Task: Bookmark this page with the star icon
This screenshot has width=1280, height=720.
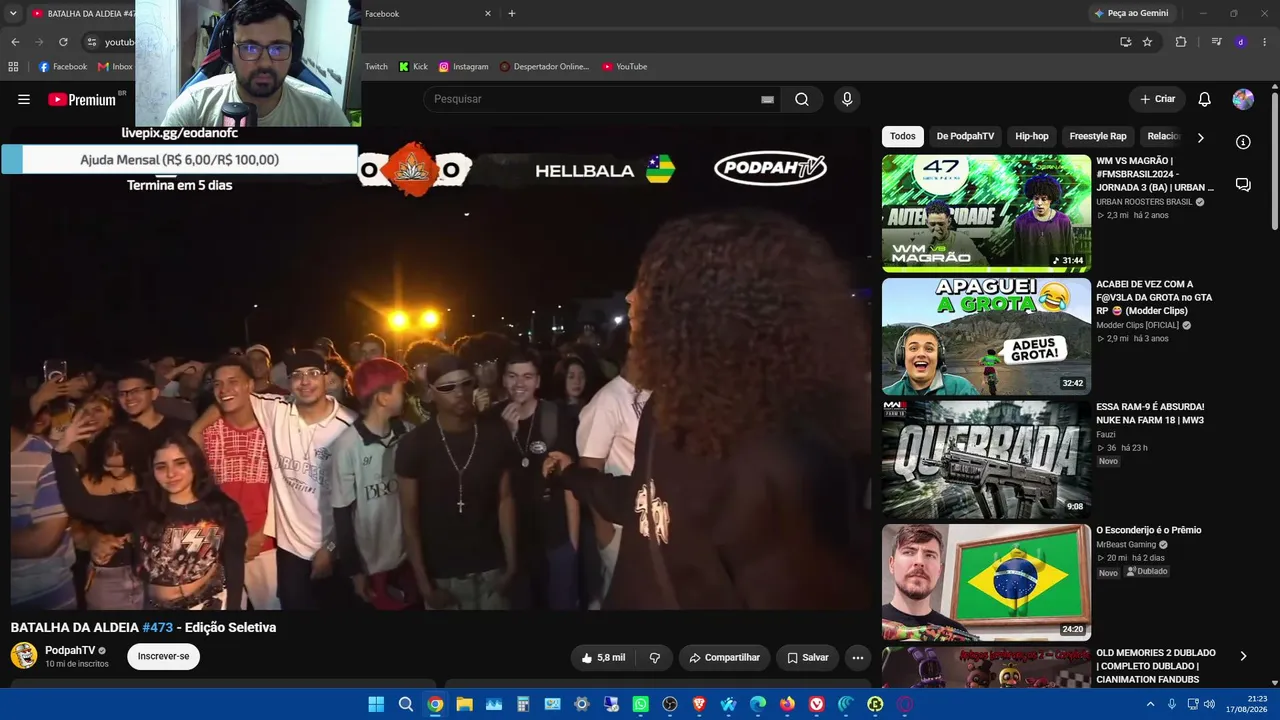Action: click(1147, 42)
